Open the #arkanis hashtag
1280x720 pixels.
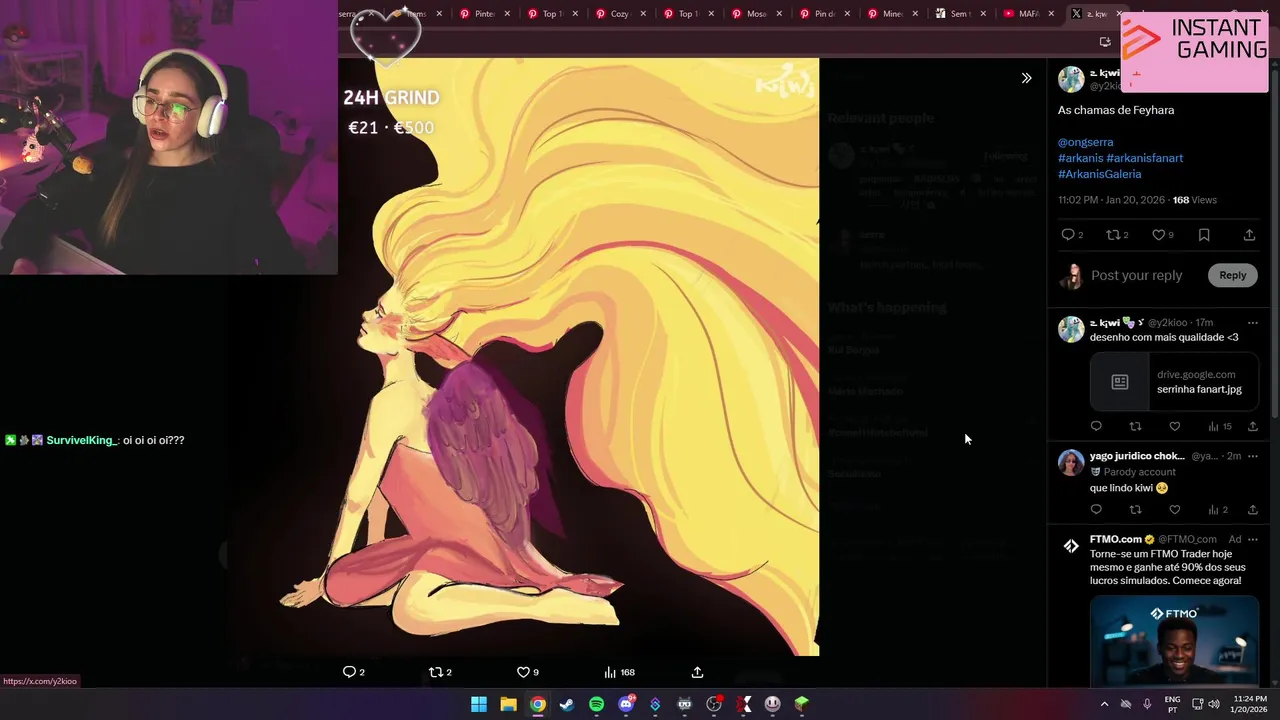coord(1080,158)
